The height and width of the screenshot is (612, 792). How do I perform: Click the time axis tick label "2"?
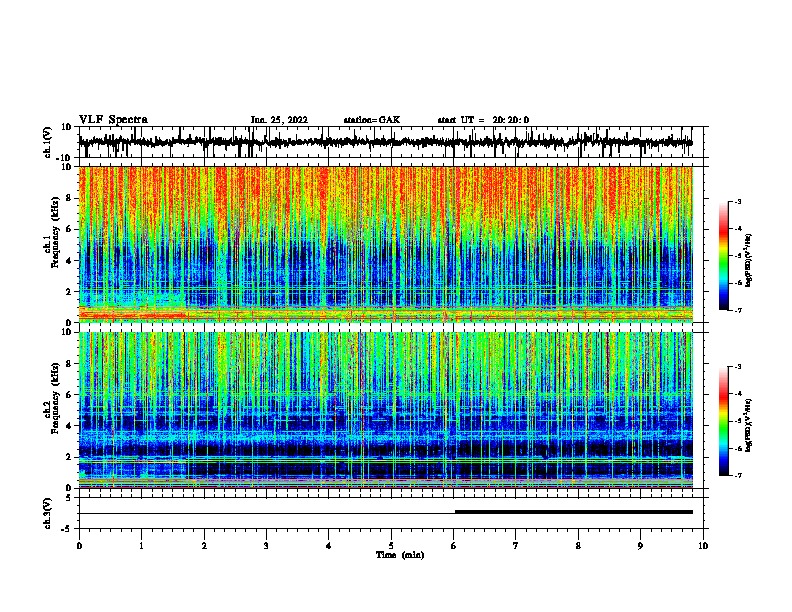click(x=204, y=546)
